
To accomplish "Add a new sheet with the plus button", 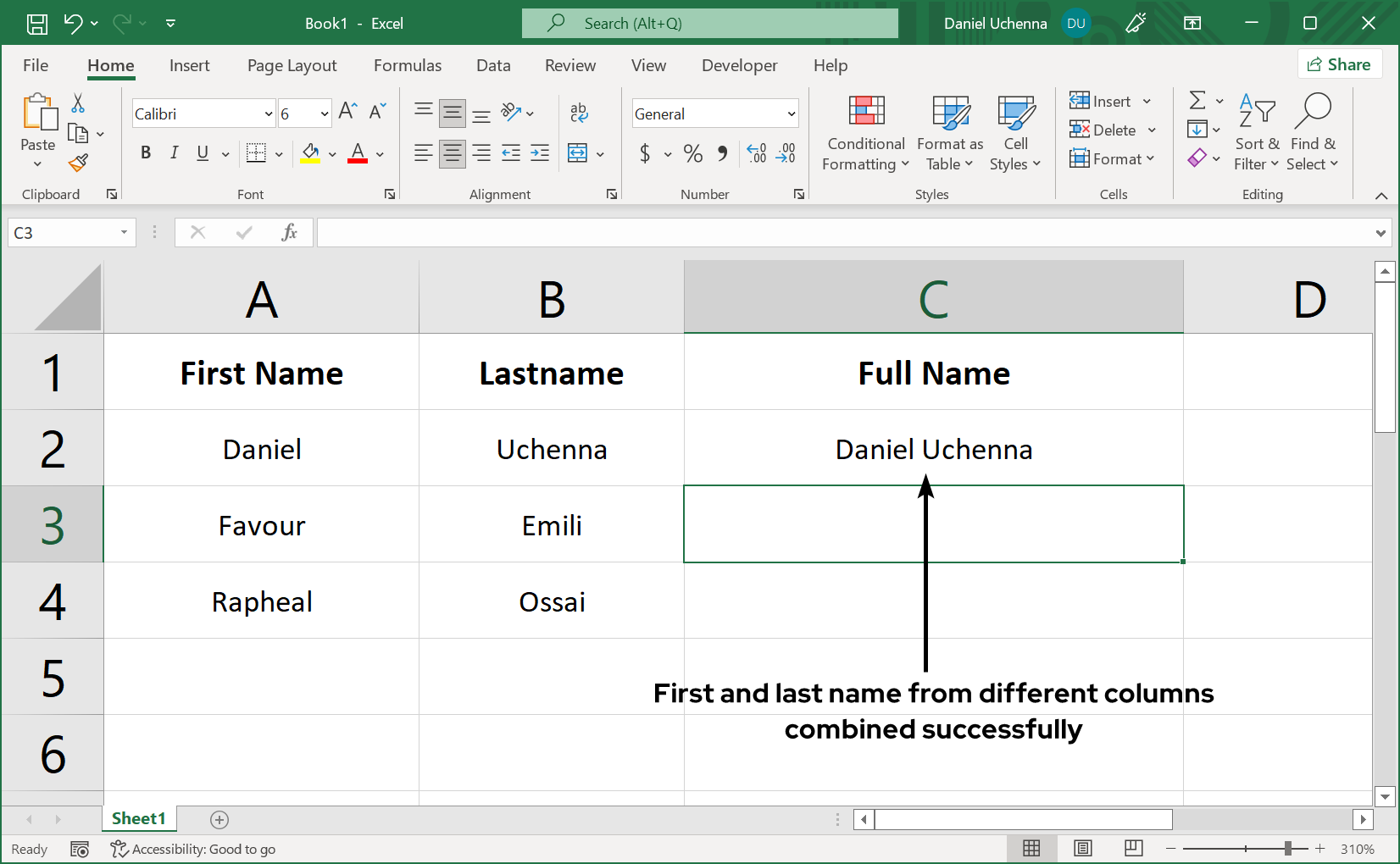I will tap(219, 819).
